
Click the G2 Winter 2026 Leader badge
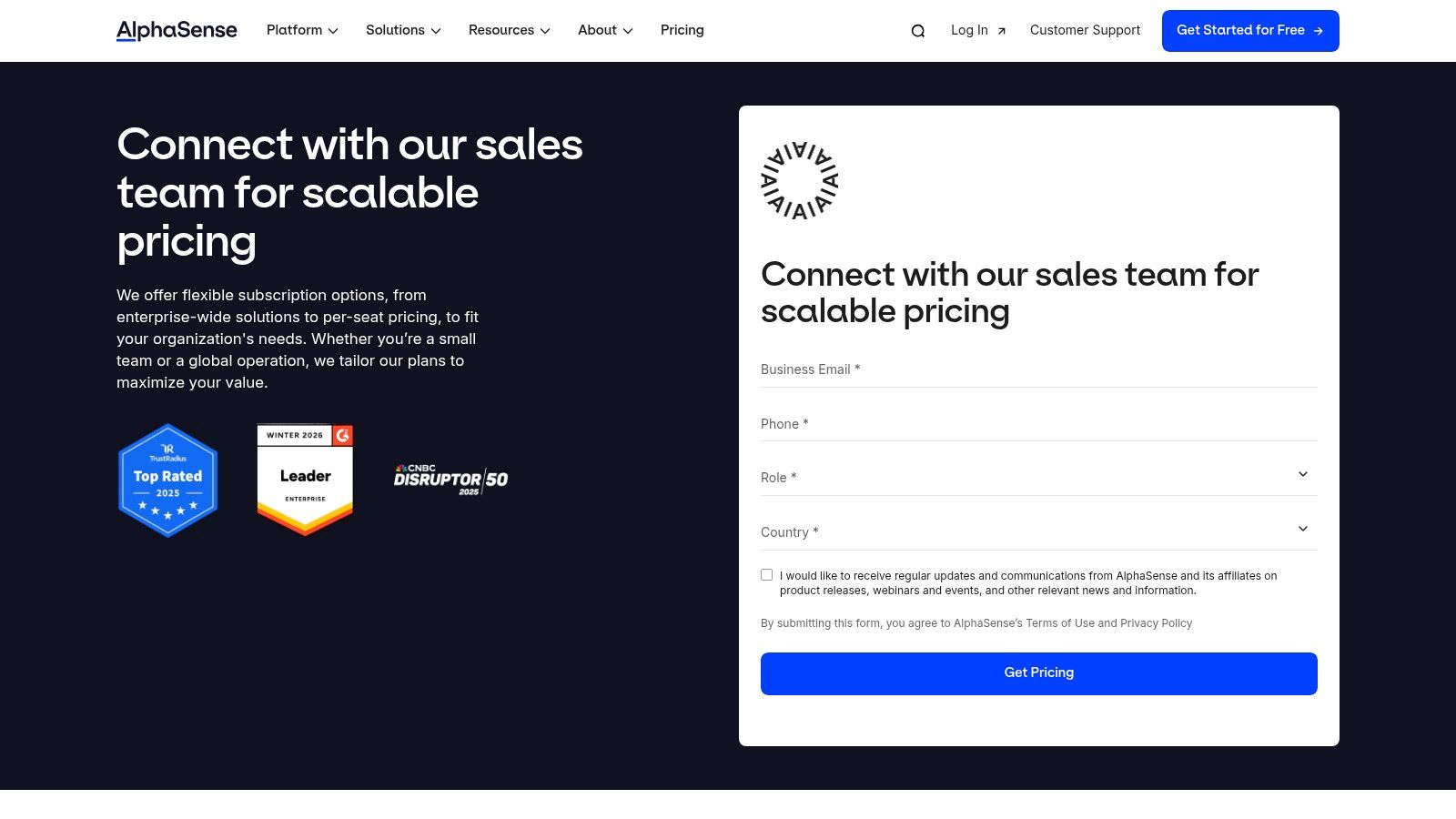click(x=305, y=478)
